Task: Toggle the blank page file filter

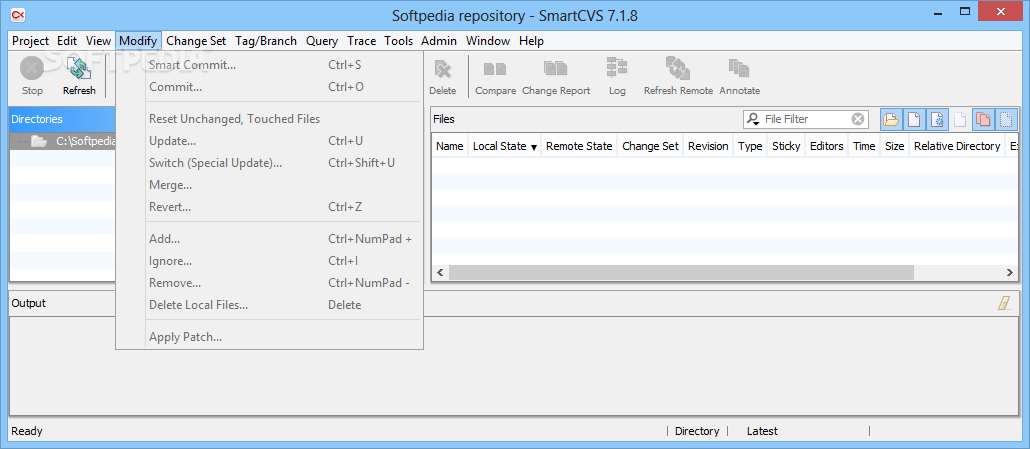Action: [914, 119]
